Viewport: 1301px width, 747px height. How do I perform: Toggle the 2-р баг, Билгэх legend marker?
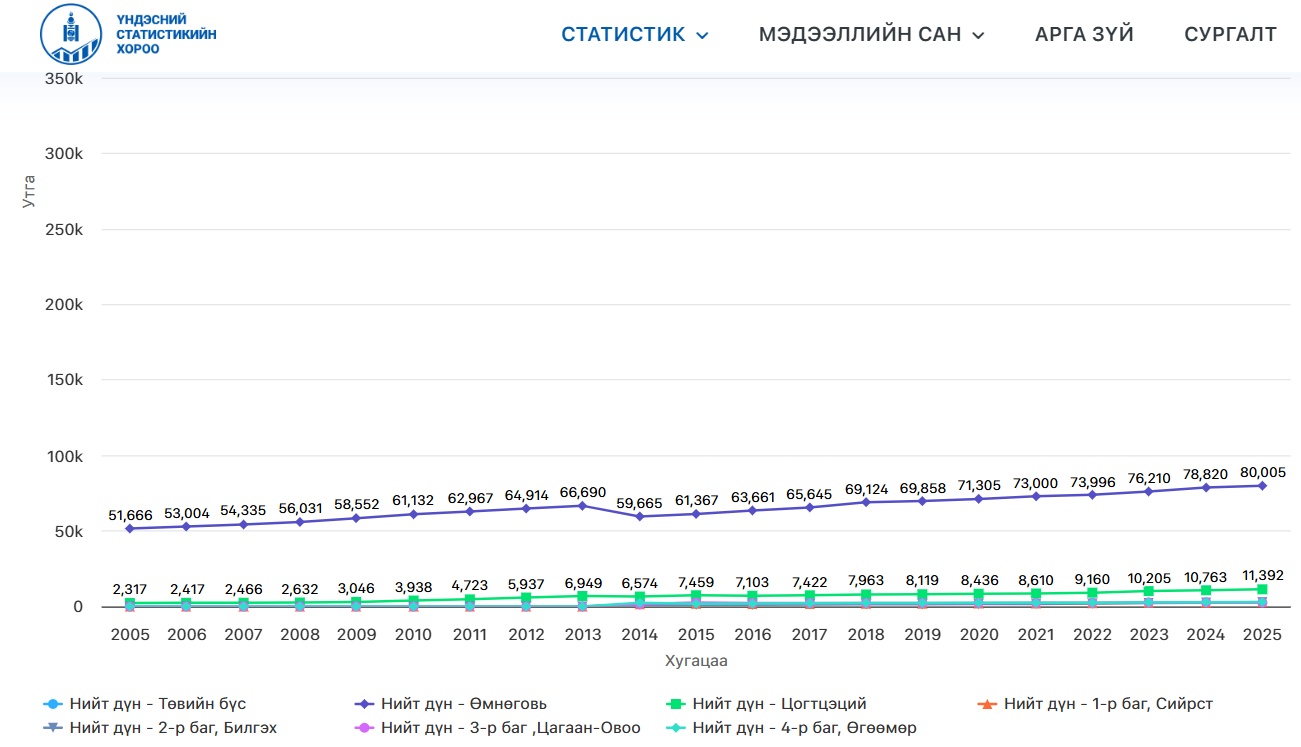[55, 728]
